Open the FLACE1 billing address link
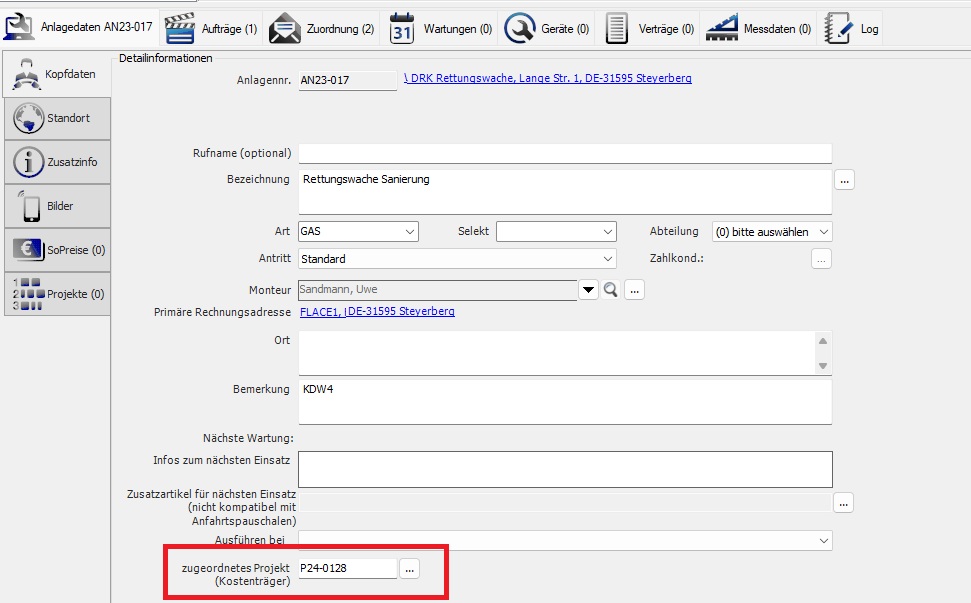Screen dimensions: 971x603 point(377,312)
